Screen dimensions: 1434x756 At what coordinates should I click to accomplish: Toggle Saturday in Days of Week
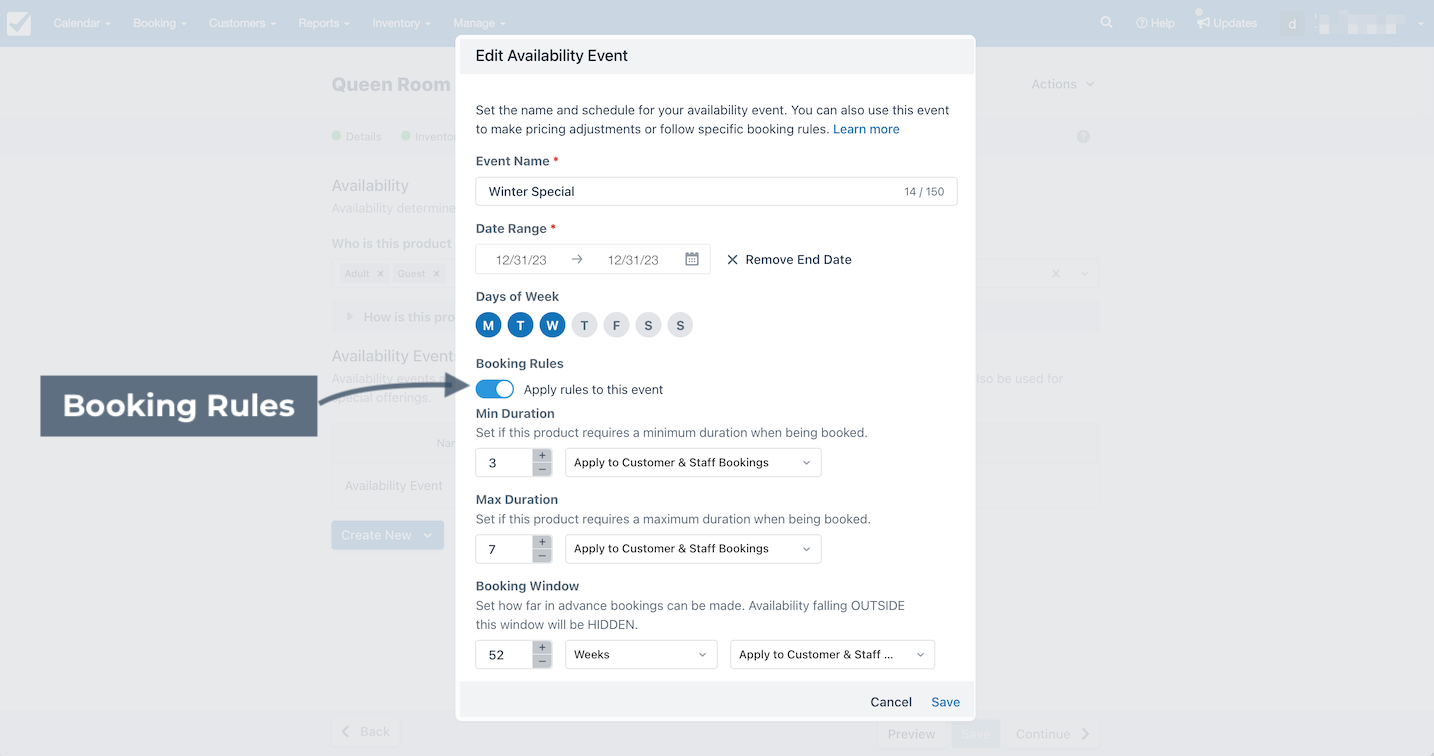(648, 325)
